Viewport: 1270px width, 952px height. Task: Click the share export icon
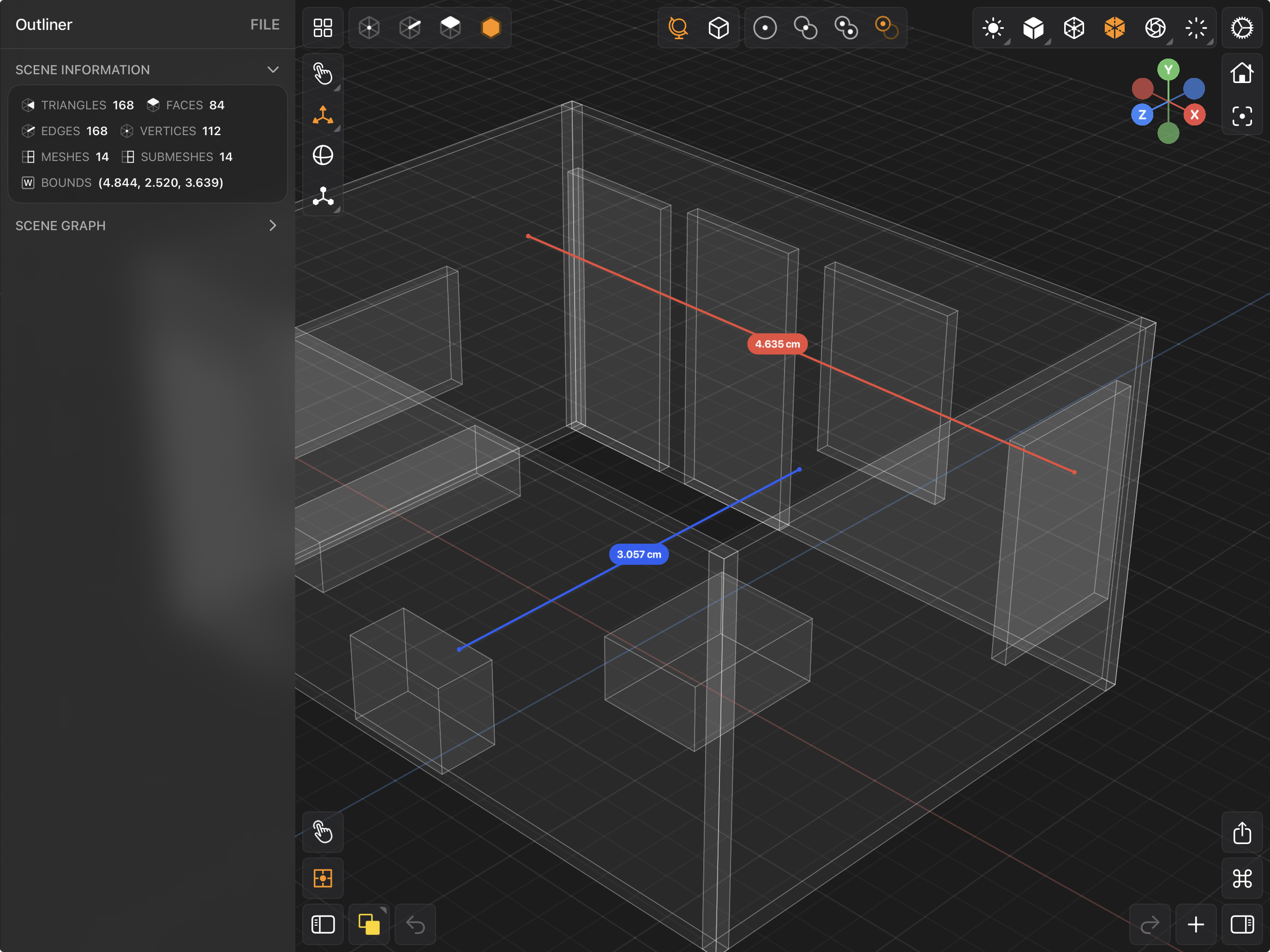click(x=1242, y=832)
